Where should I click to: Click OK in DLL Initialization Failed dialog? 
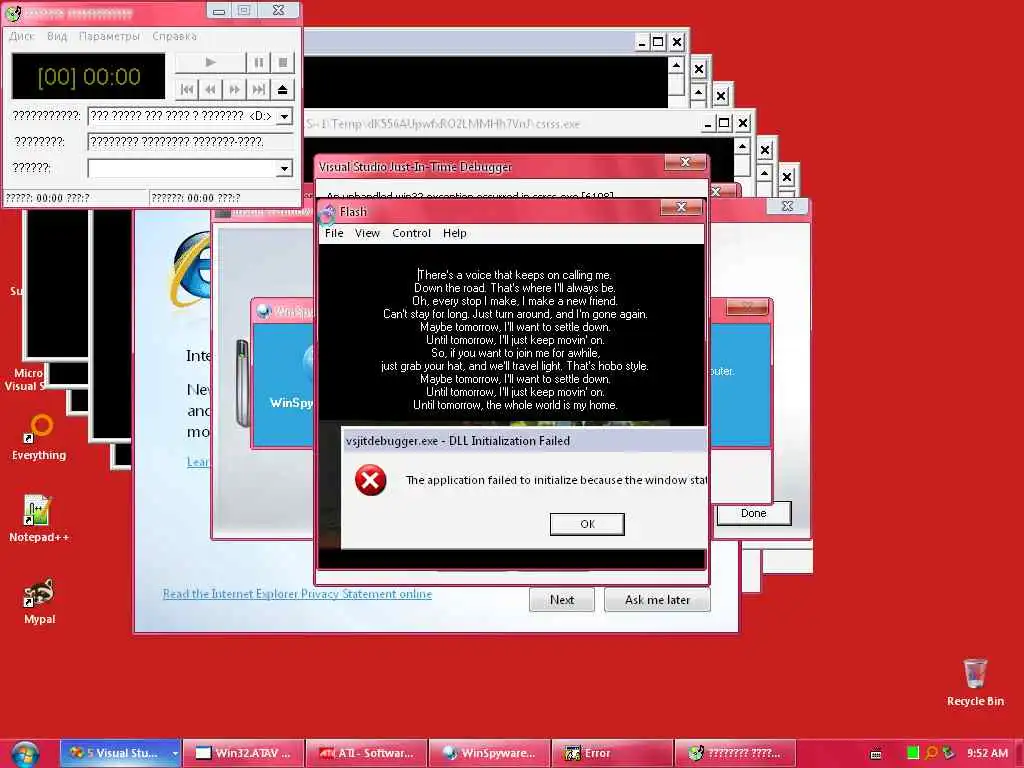pos(587,524)
